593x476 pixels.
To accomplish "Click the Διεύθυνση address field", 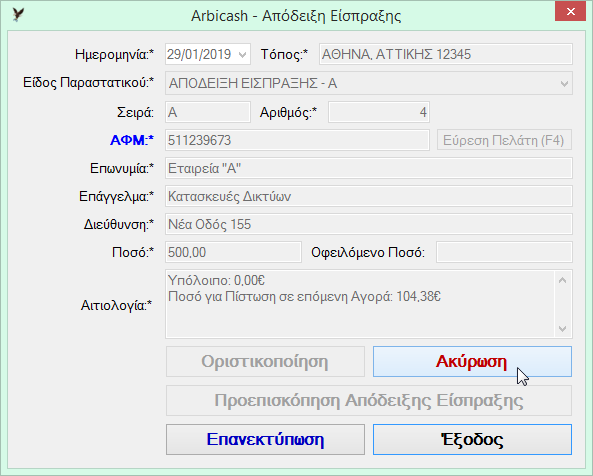I will point(369,224).
